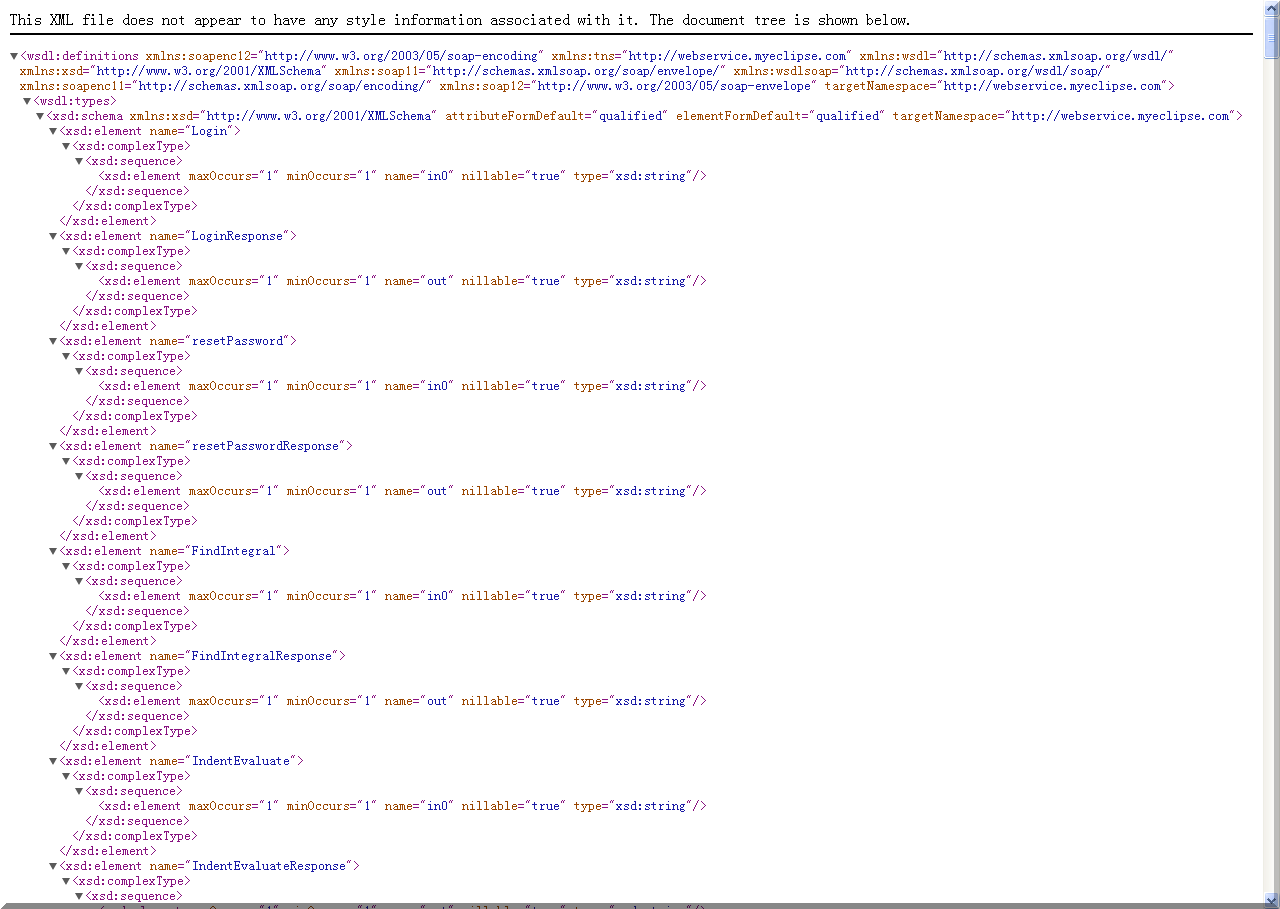This screenshot has height=909, width=1280.
Task: Click the in0 element line under IndentEvaluate
Action: [402, 806]
